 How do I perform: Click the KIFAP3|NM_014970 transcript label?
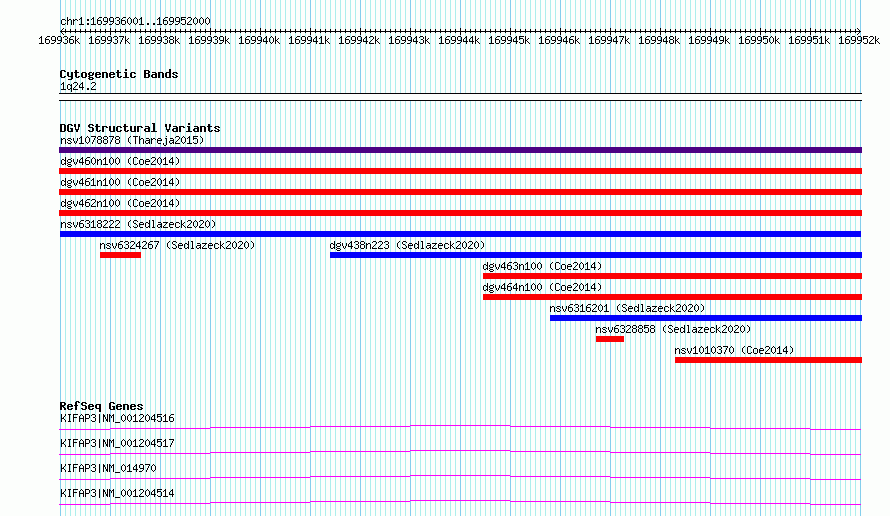tap(108, 468)
